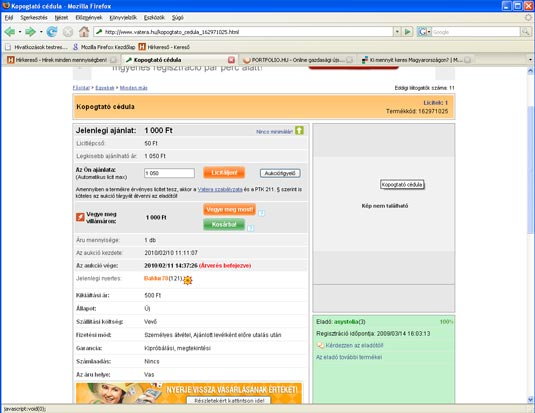
Task: Open the Könyvjelzők menu
Action: pyautogui.click(x=123, y=17)
